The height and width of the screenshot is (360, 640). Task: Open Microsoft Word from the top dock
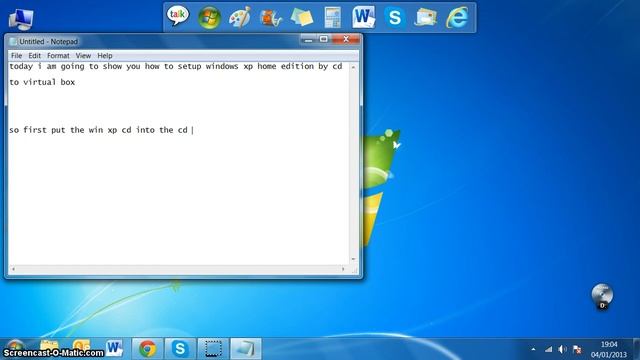[364, 17]
